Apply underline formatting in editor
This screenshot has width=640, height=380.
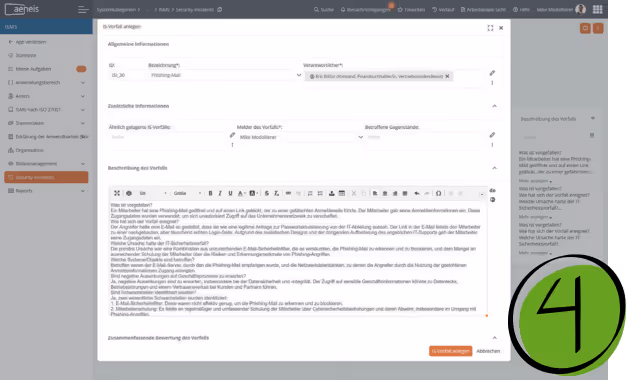[230, 193]
